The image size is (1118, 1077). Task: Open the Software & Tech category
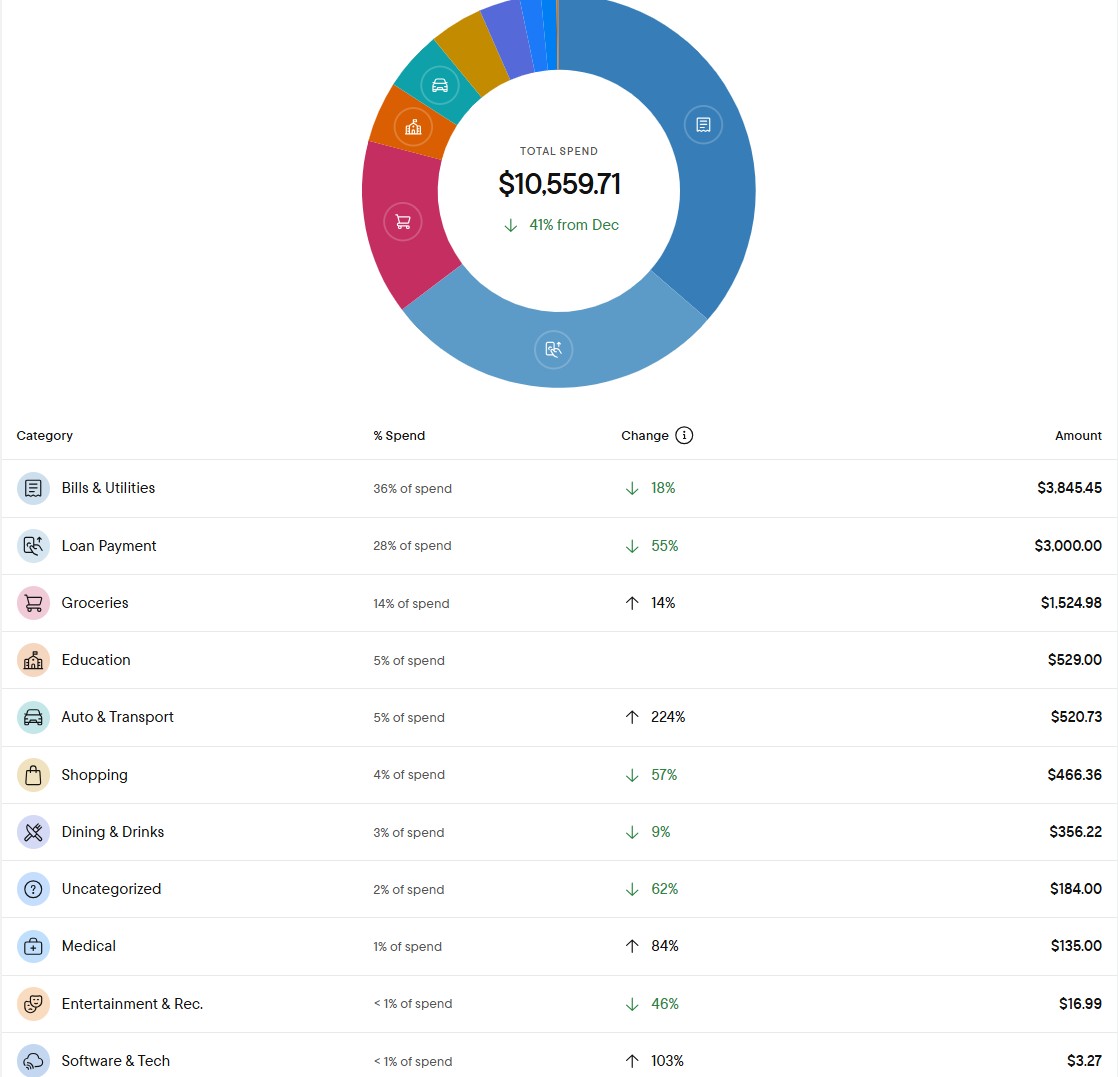(x=559, y=1056)
